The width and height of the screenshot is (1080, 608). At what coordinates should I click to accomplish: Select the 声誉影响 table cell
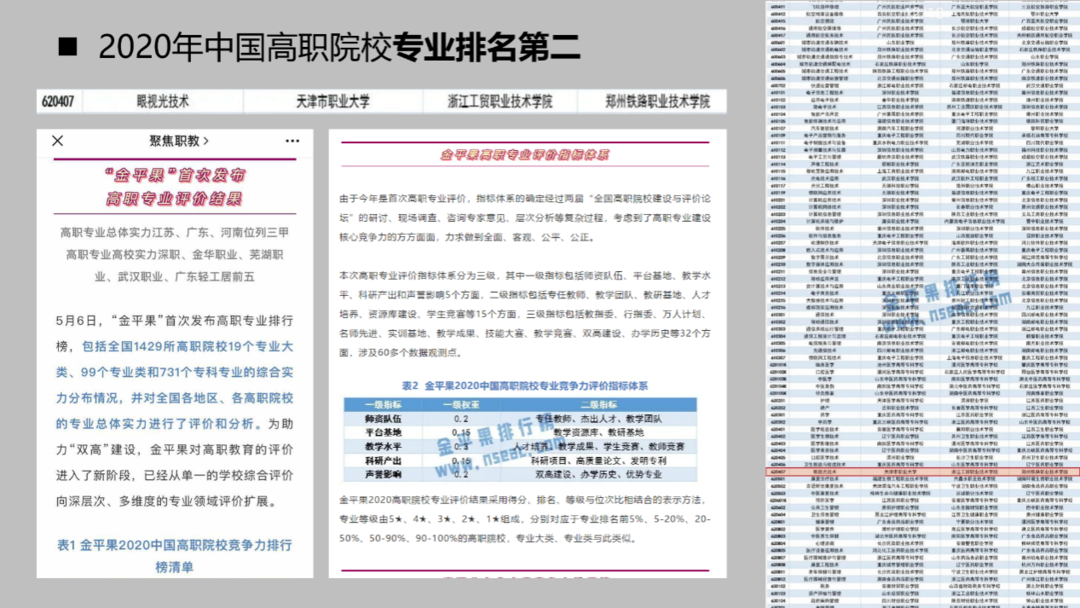(x=383, y=474)
